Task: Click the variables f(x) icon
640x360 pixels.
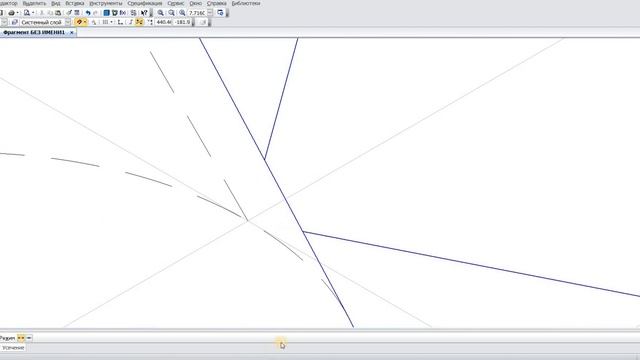Action: 123,13
